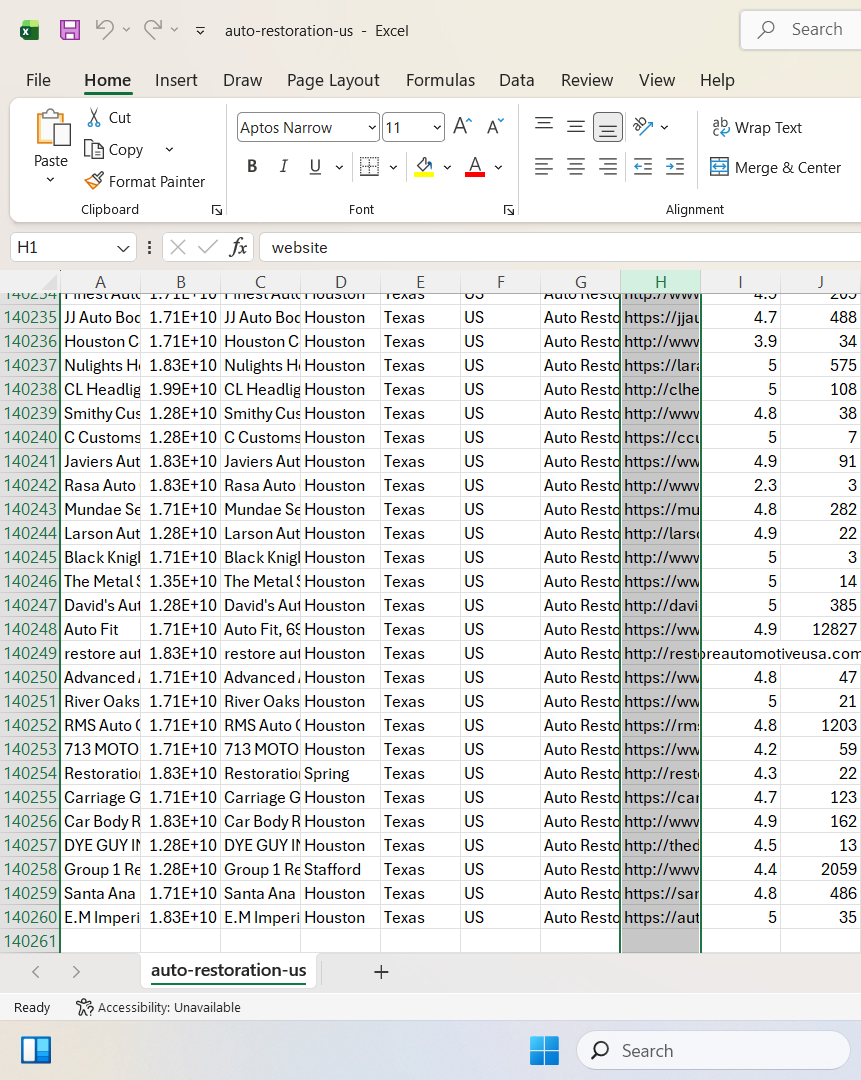Search in the Excel title bar box
Screen dimensions: 861x1080
(x=801, y=30)
